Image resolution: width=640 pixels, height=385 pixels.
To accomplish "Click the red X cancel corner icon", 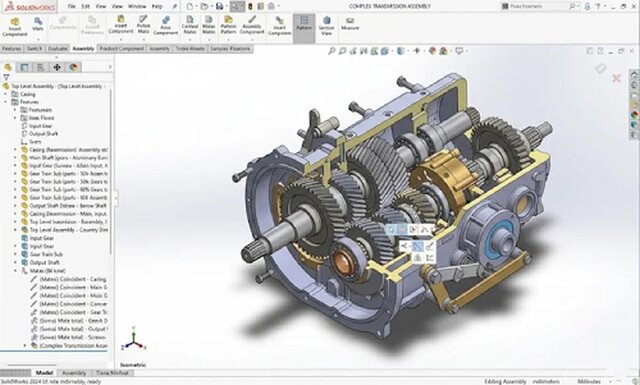I will pos(616,78).
